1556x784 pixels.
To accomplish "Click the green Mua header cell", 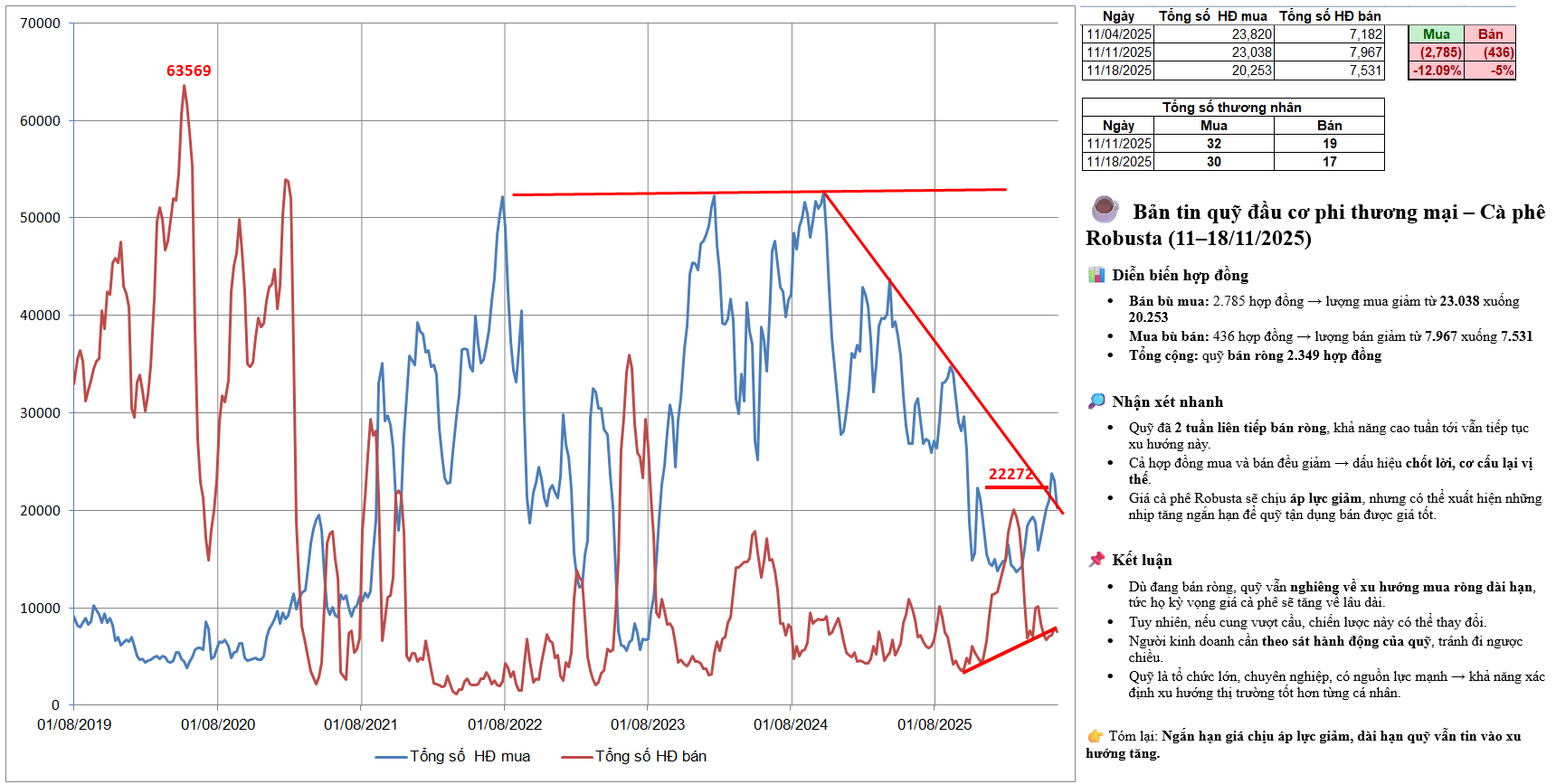I will (x=1436, y=34).
